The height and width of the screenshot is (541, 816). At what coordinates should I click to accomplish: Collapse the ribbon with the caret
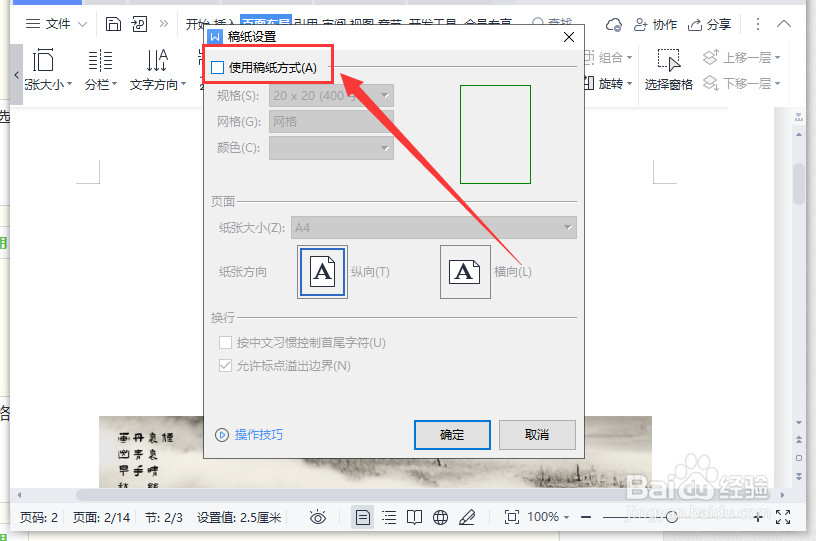[784, 24]
